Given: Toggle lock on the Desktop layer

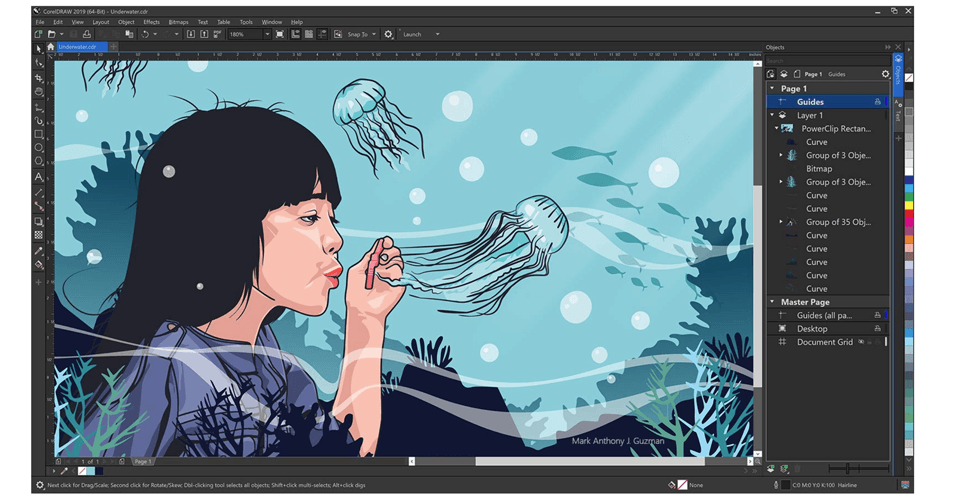Looking at the screenshot, I should coord(877,329).
